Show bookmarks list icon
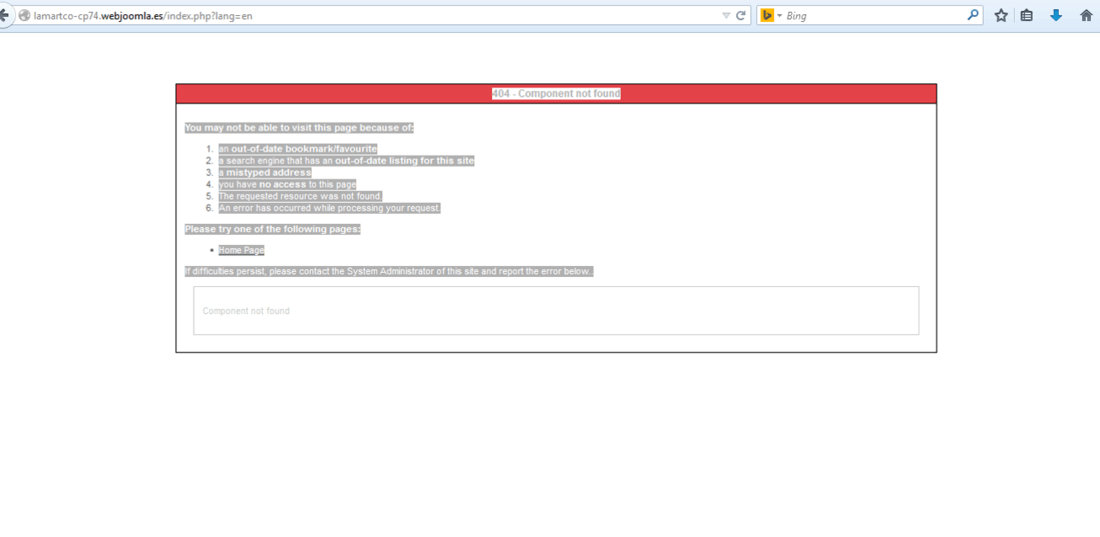The image size is (1100, 537). point(1026,15)
